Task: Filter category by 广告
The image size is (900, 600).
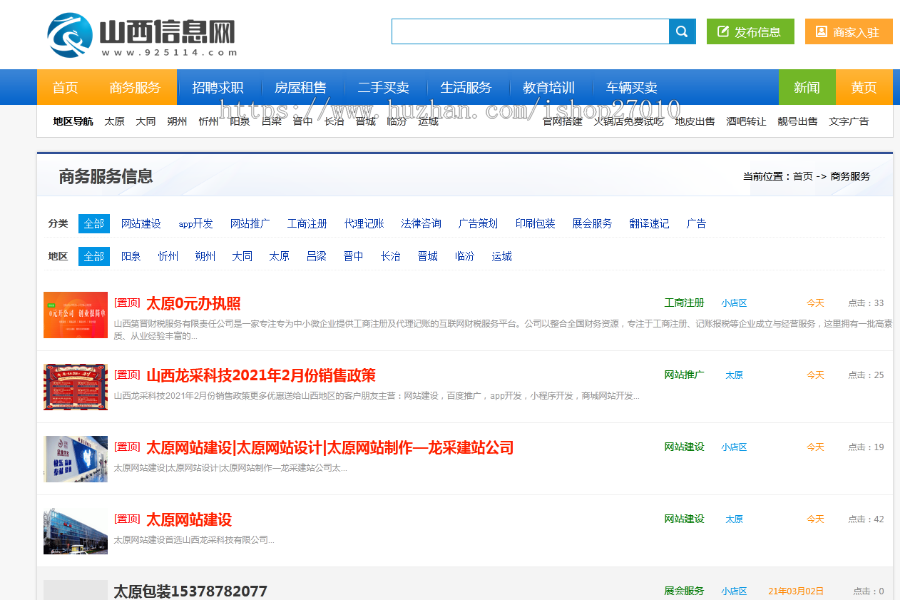Action: point(696,223)
